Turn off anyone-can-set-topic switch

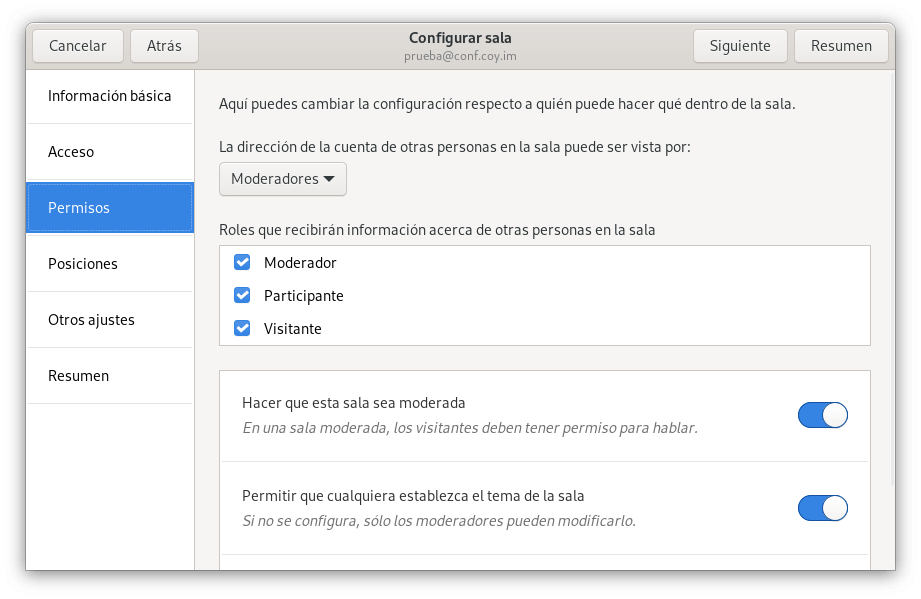[822, 508]
